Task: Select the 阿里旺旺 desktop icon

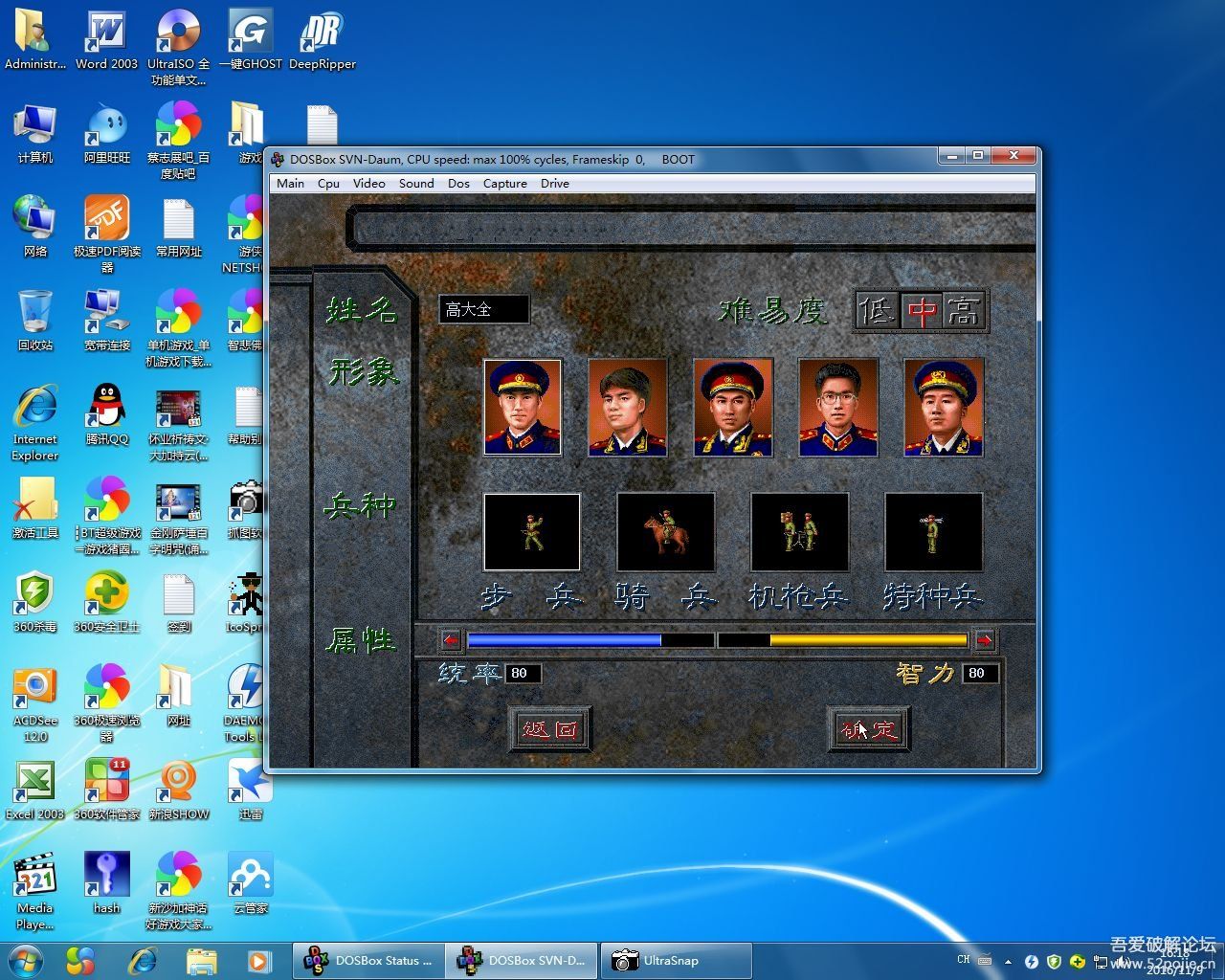Action: click(x=106, y=133)
